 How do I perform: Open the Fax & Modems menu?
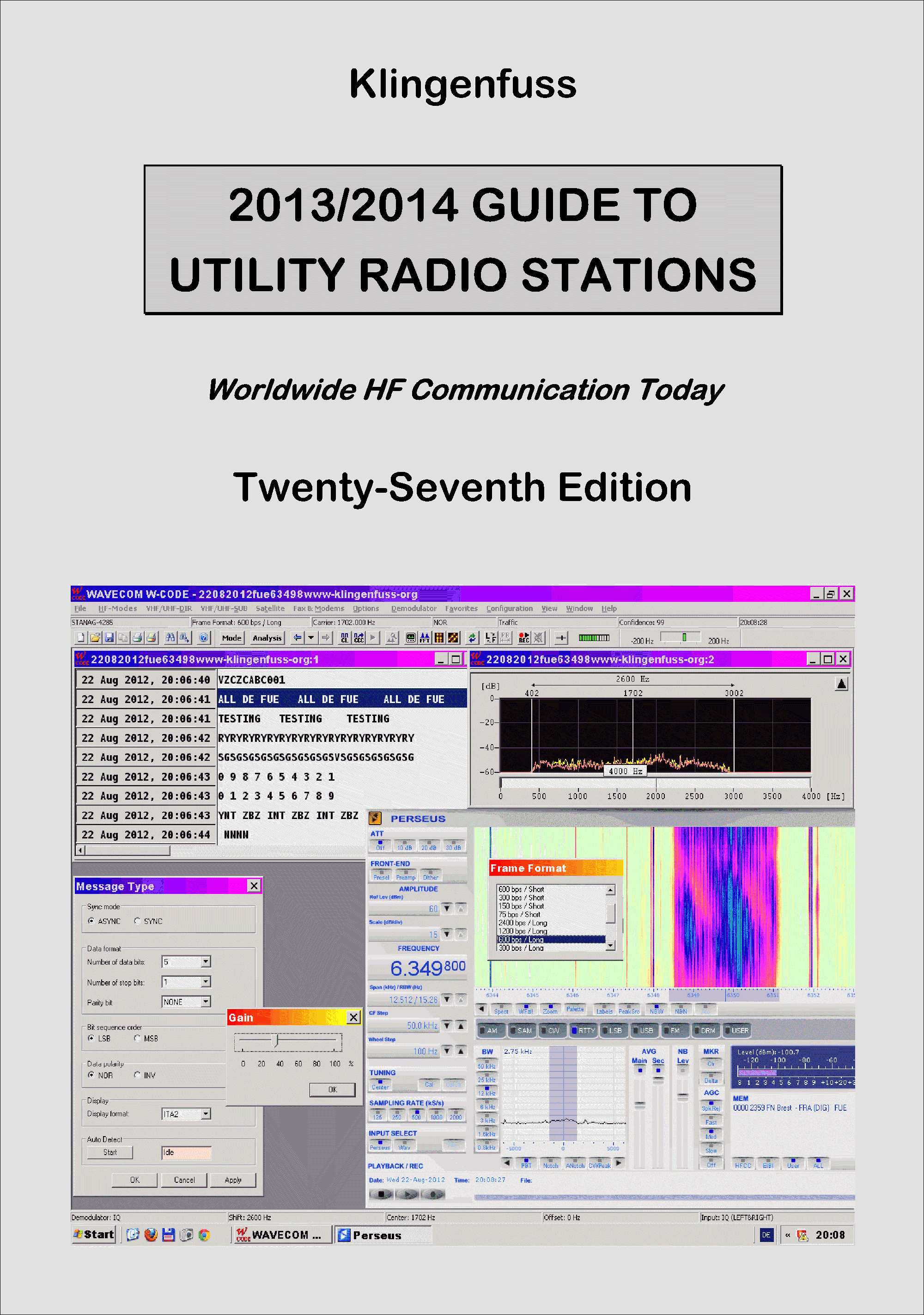[x=319, y=608]
